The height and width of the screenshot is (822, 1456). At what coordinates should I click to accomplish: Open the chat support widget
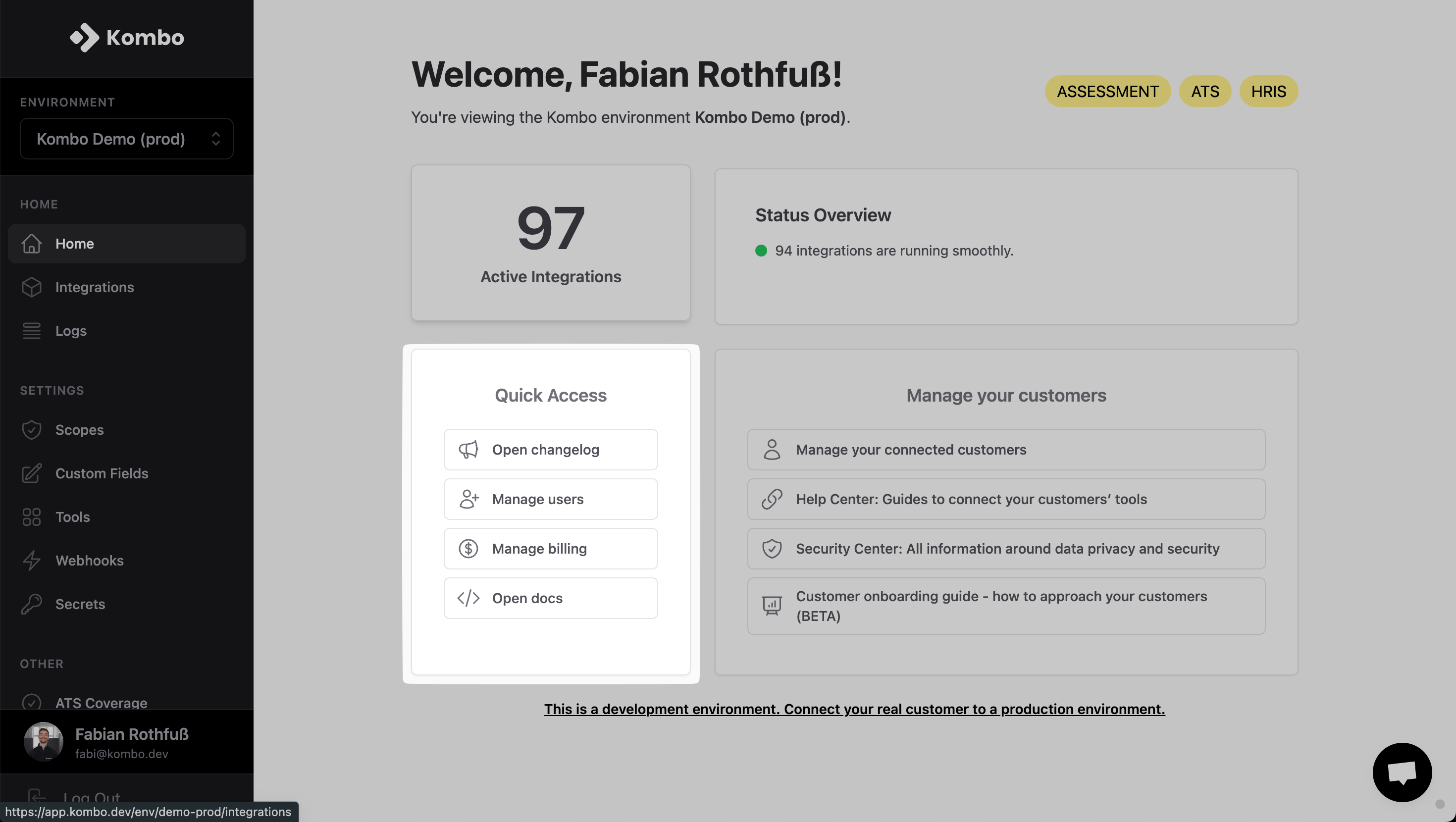[x=1402, y=772]
